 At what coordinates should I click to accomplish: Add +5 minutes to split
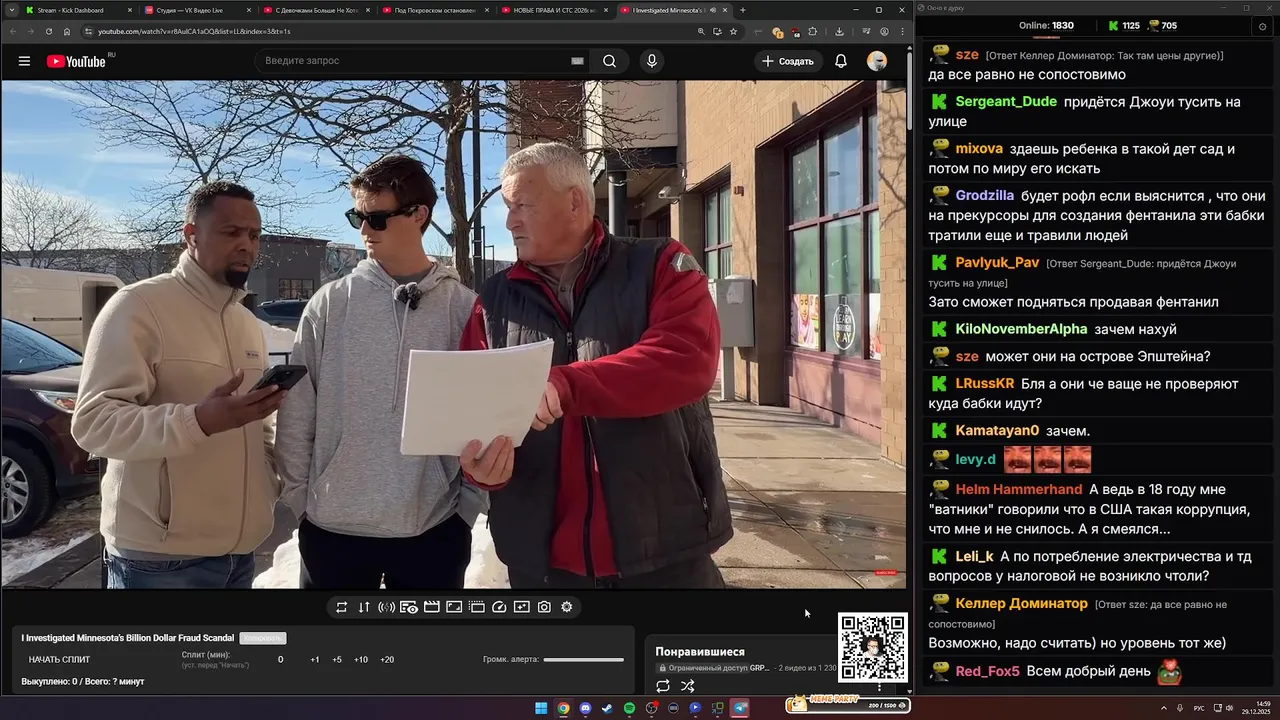pyautogui.click(x=337, y=660)
